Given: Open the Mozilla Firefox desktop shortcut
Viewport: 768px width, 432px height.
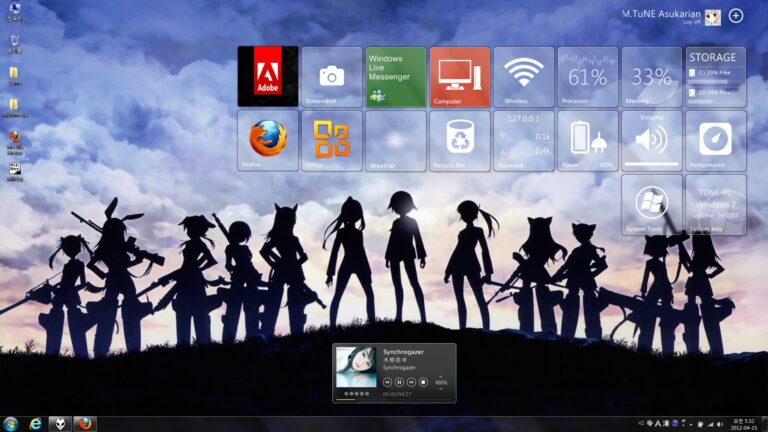Looking at the screenshot, I should (x=15, y=143).
